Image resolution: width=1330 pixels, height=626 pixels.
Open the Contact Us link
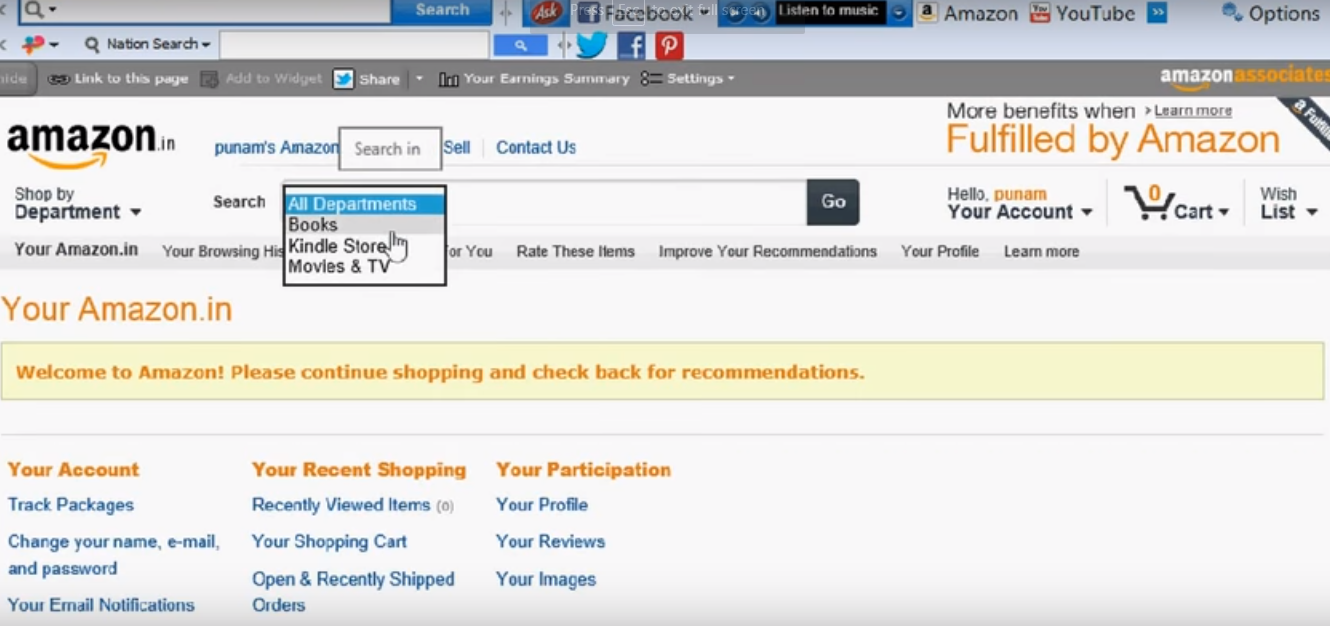pyautogui.click(x=536, y=148)
